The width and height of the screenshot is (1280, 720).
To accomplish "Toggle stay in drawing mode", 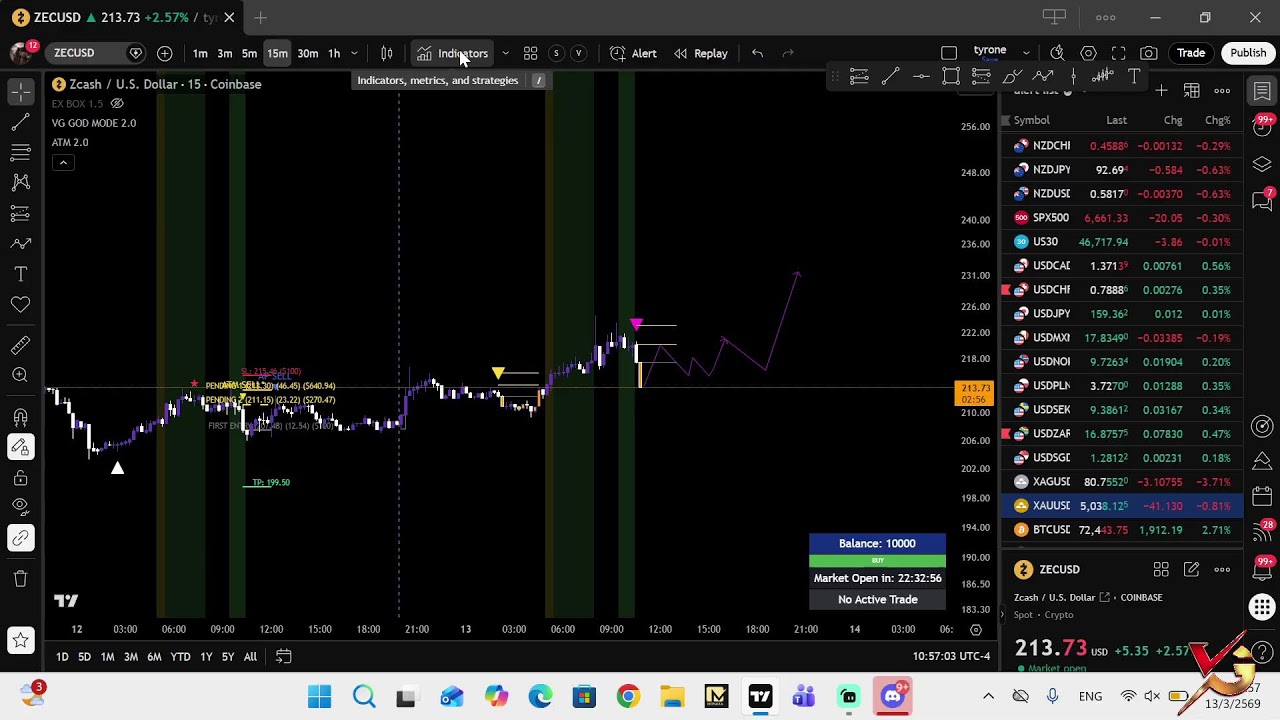I will (20, 447).
